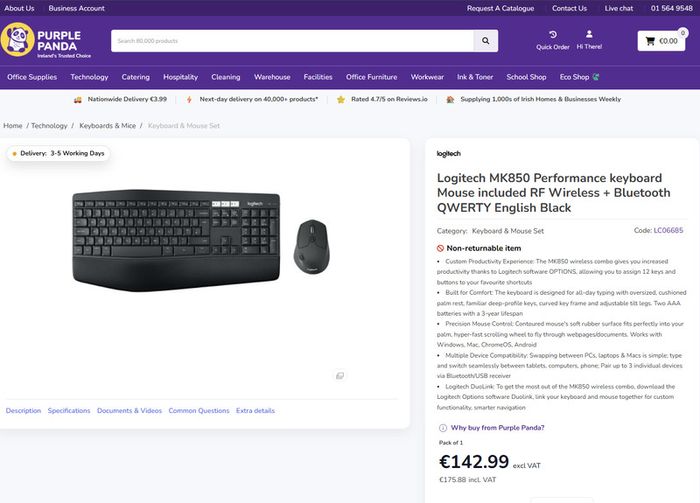
Task: Click the keyboard and mouse product image
Action: [201, 241]
